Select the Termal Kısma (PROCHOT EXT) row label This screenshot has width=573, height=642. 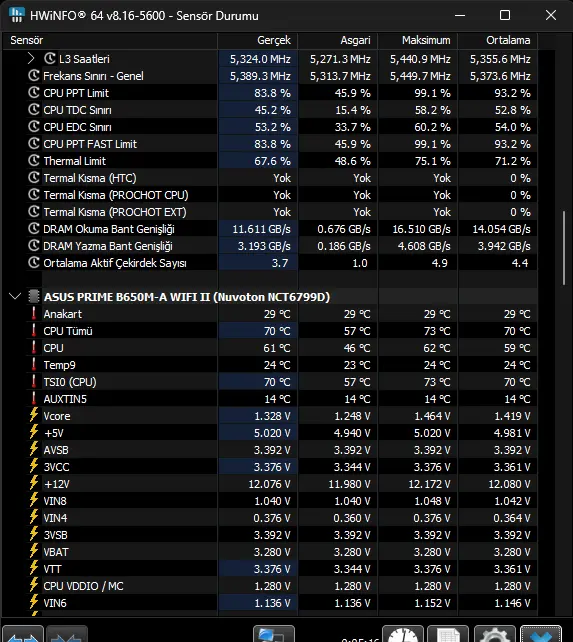click(115, 212)
